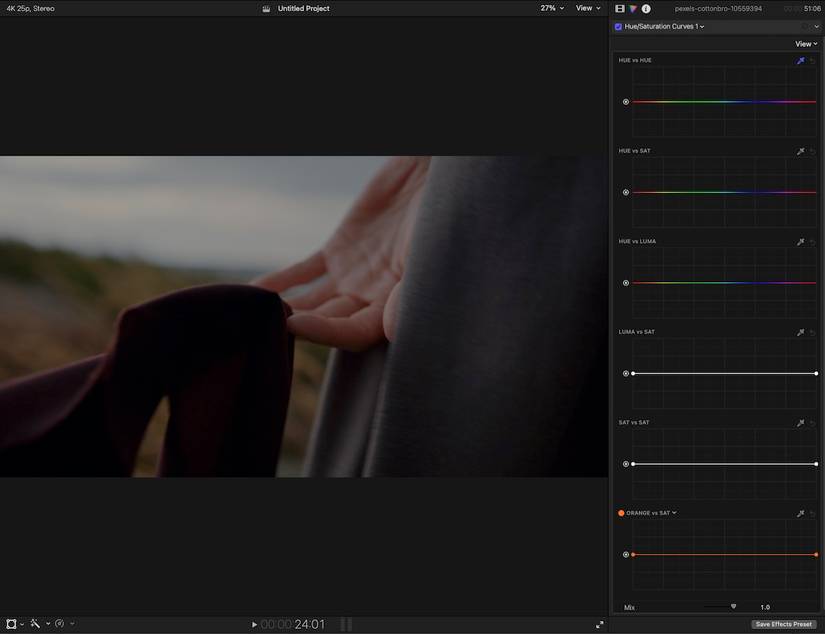This screenshot has width=825, height=634.
Task: Open the View menu in the curves panel
Action: point(804,43)
